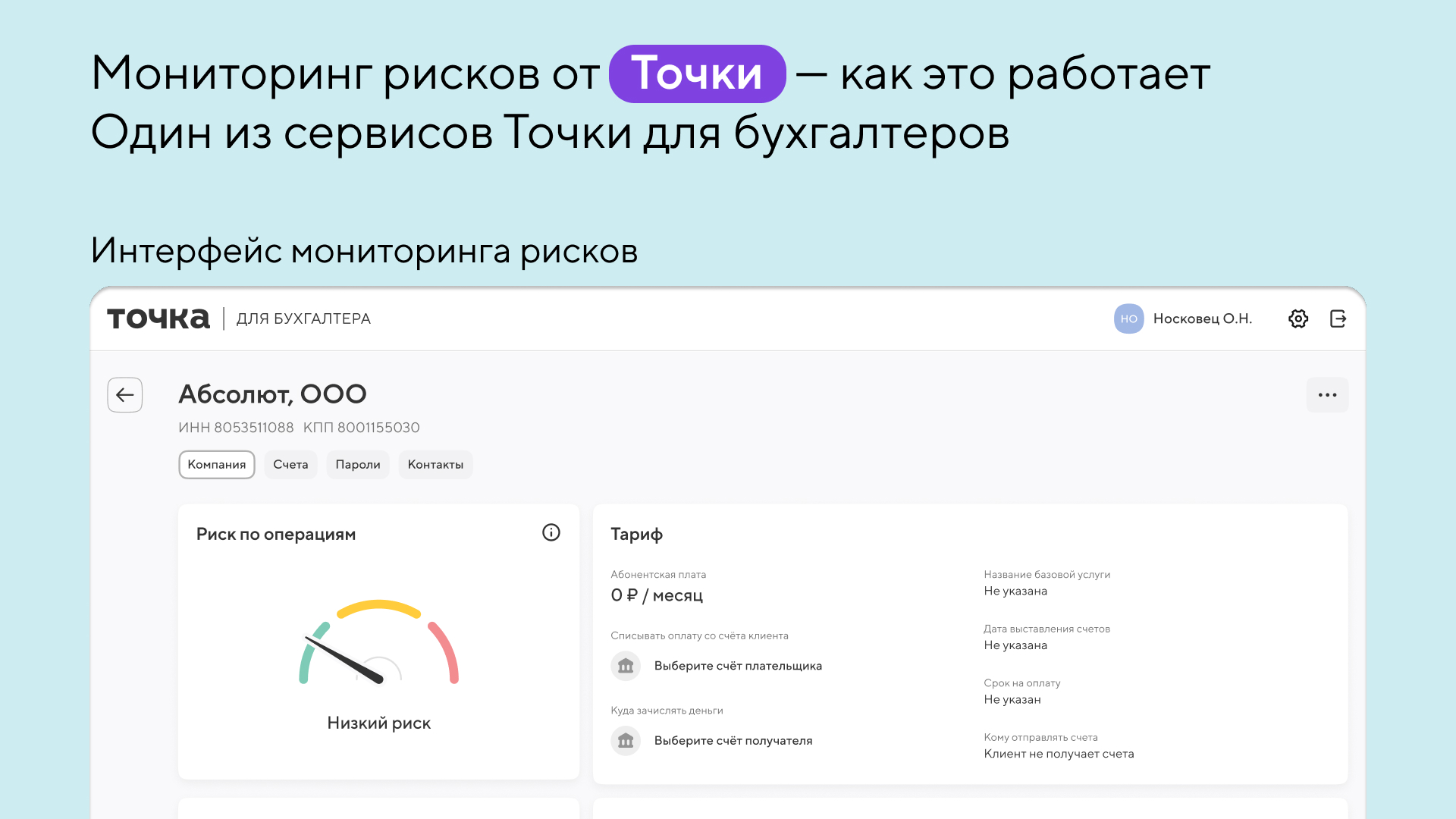The width and height of the screenshot is (1456, 819).
Task: Click bank icon for recipient account
Action: [626, 741]
